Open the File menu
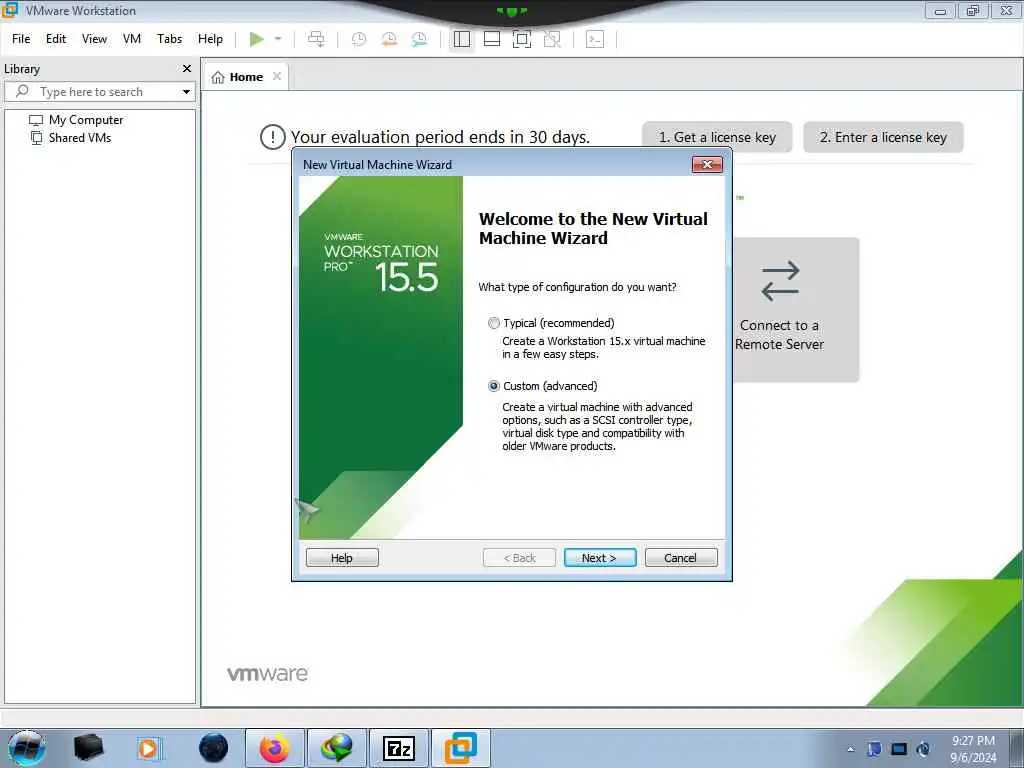Viewport: 1024px width, 768px height. (x=21, y=39)
